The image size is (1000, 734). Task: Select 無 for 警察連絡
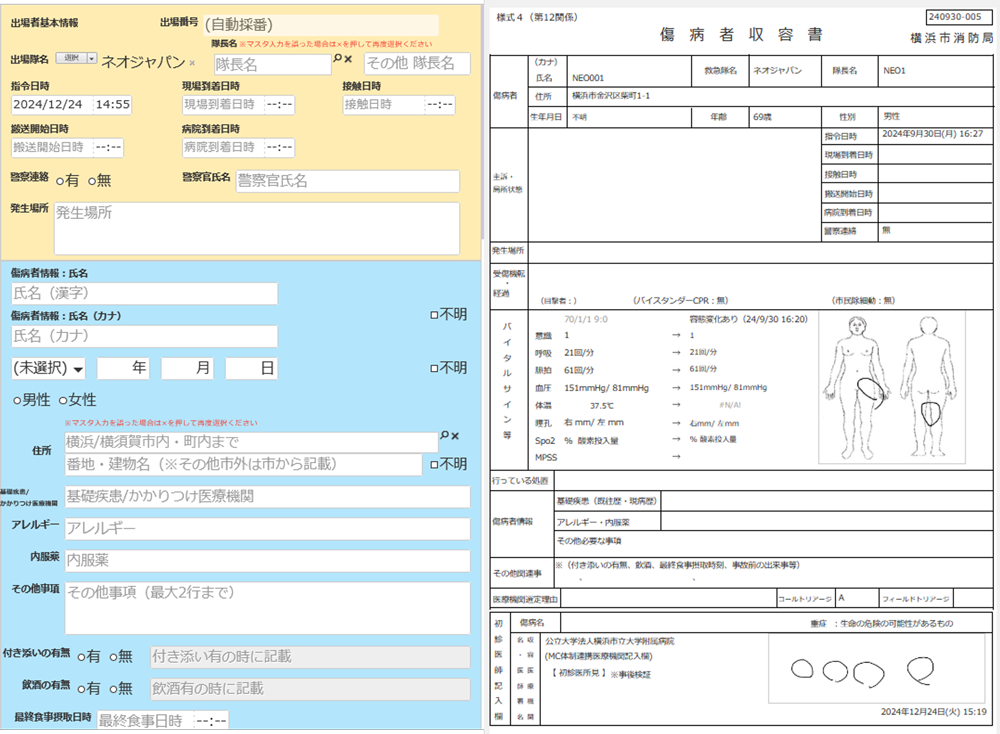tap(92, 181)
